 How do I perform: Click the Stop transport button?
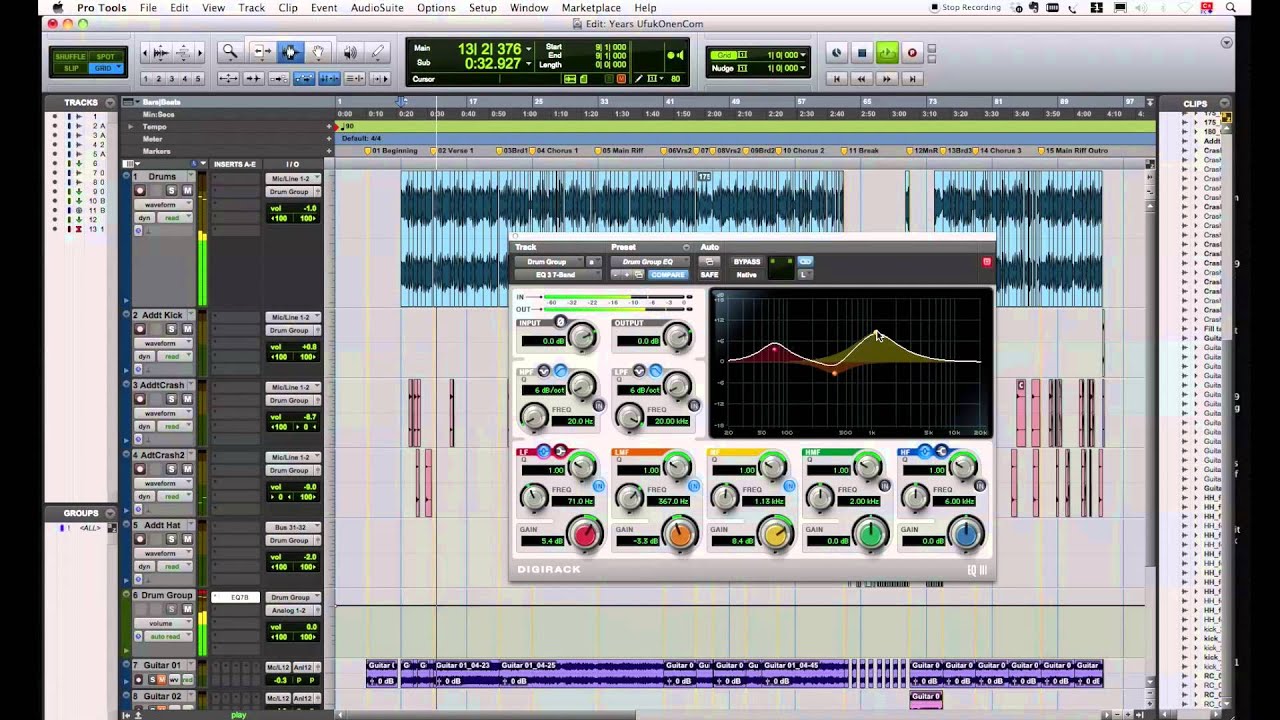click(x=862, y=53)
